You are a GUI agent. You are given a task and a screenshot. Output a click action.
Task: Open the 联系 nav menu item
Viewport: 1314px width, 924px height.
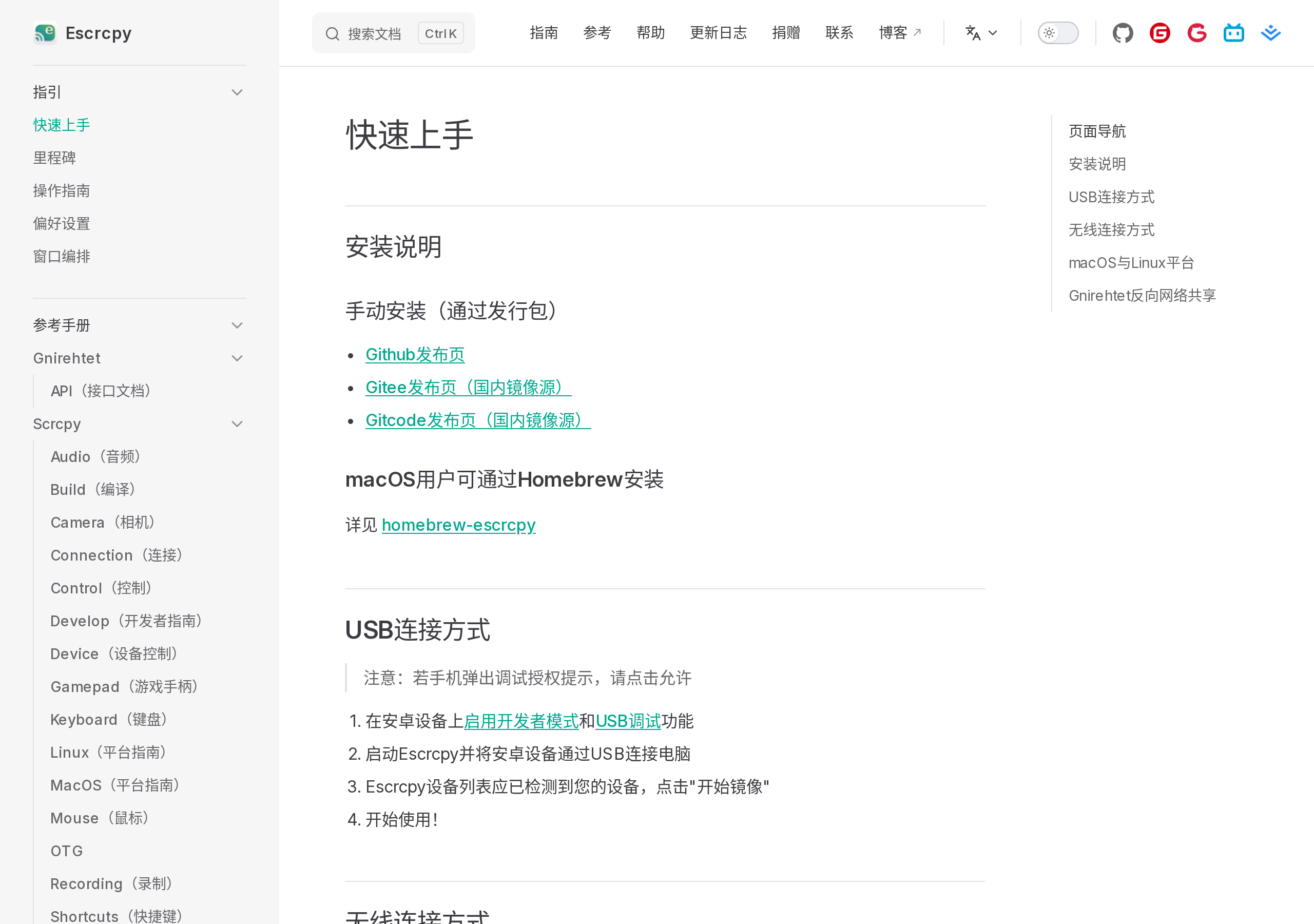pyautogui.click(x=840, y=33)
